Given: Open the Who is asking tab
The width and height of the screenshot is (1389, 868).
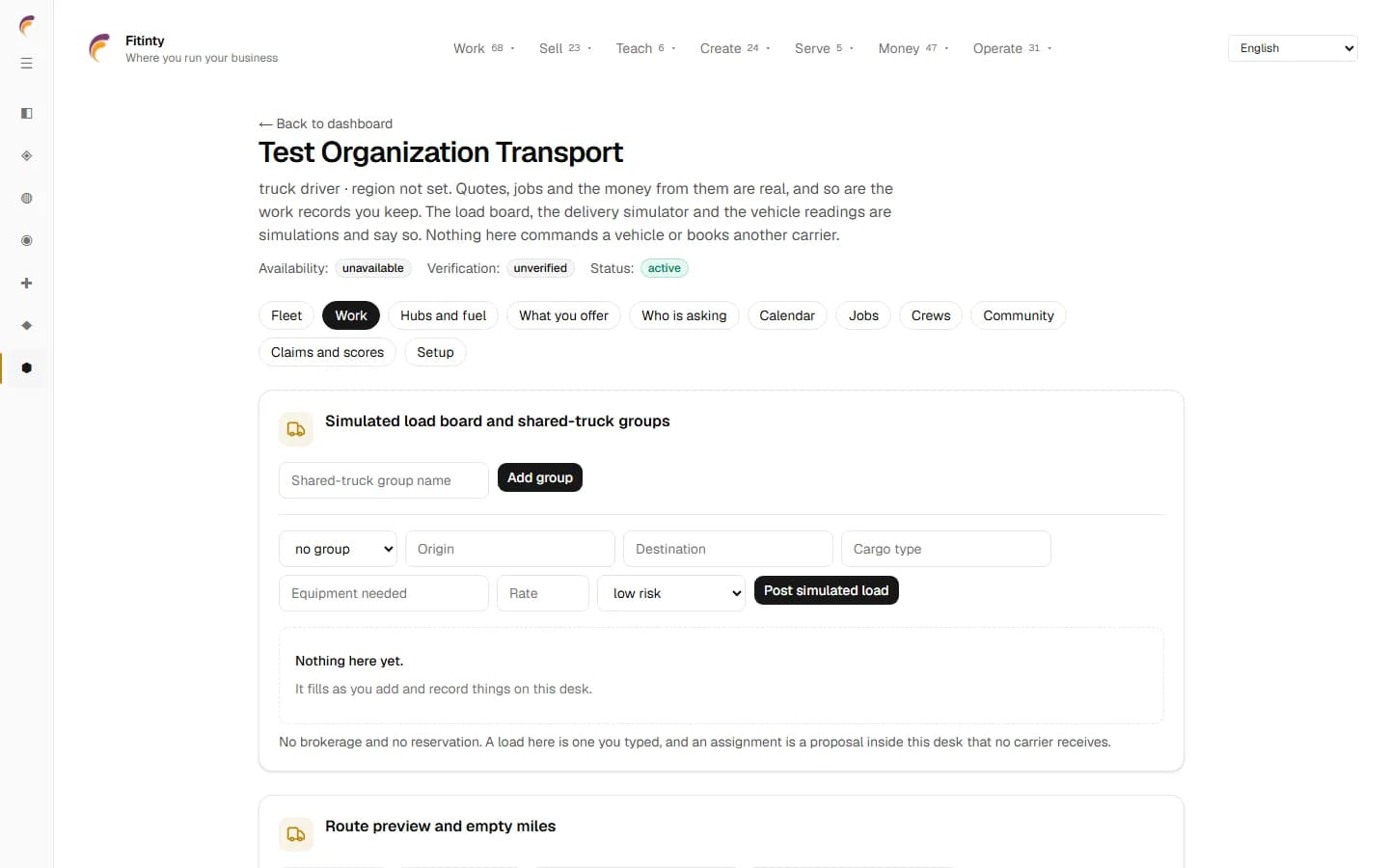Looking at the screenshot, I should [x=685, y=315].
